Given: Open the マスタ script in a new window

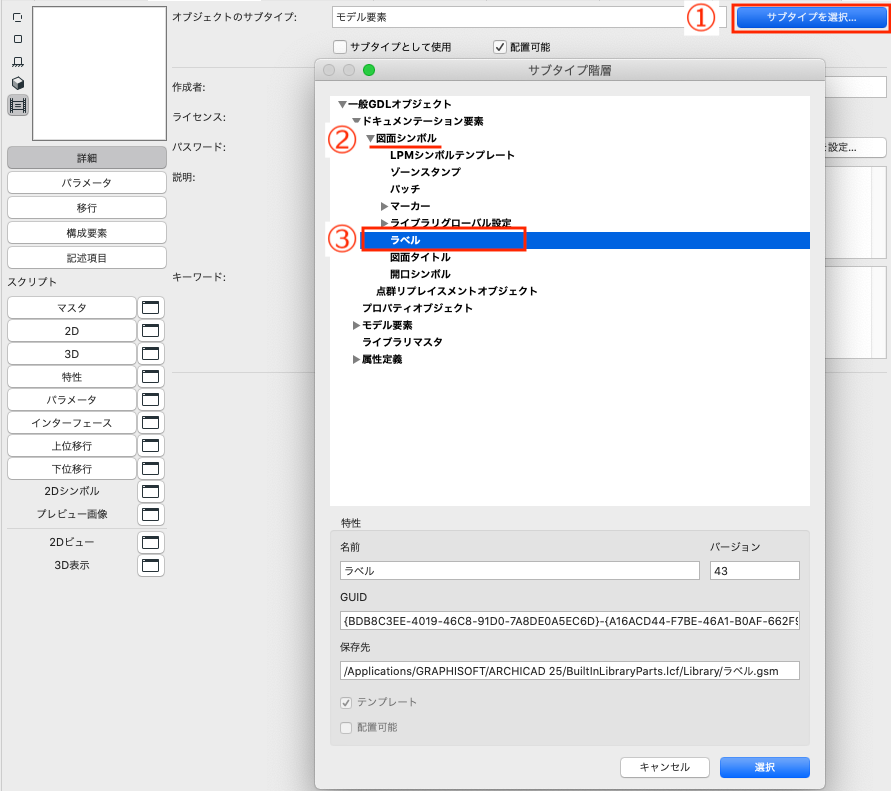Looking at the screenshot, I should click(x=151, y=308).
